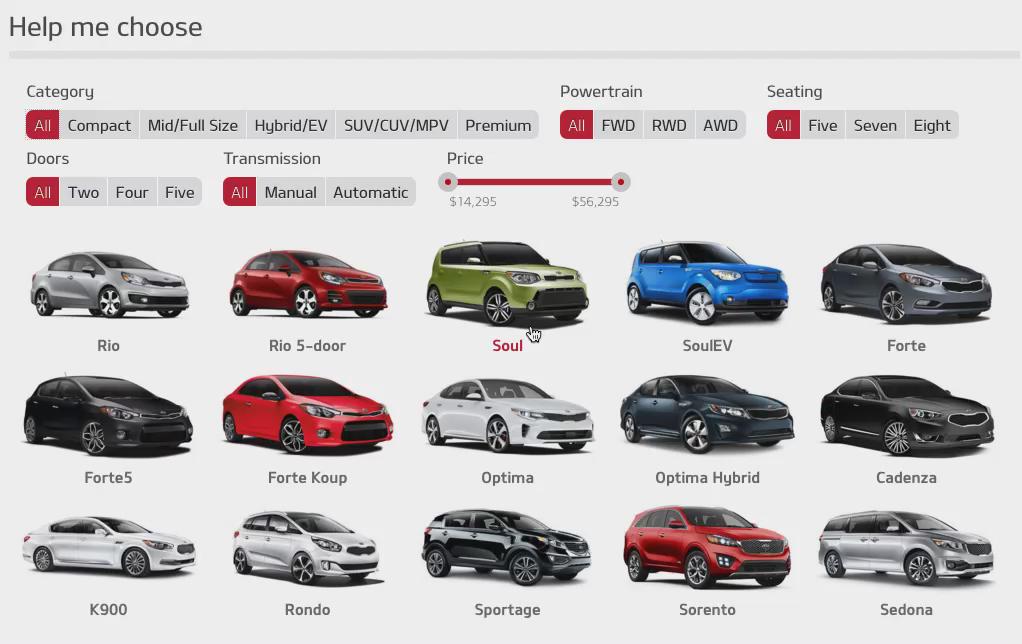Filter doors by Five
1022x644 pixels.
[179, 192]
